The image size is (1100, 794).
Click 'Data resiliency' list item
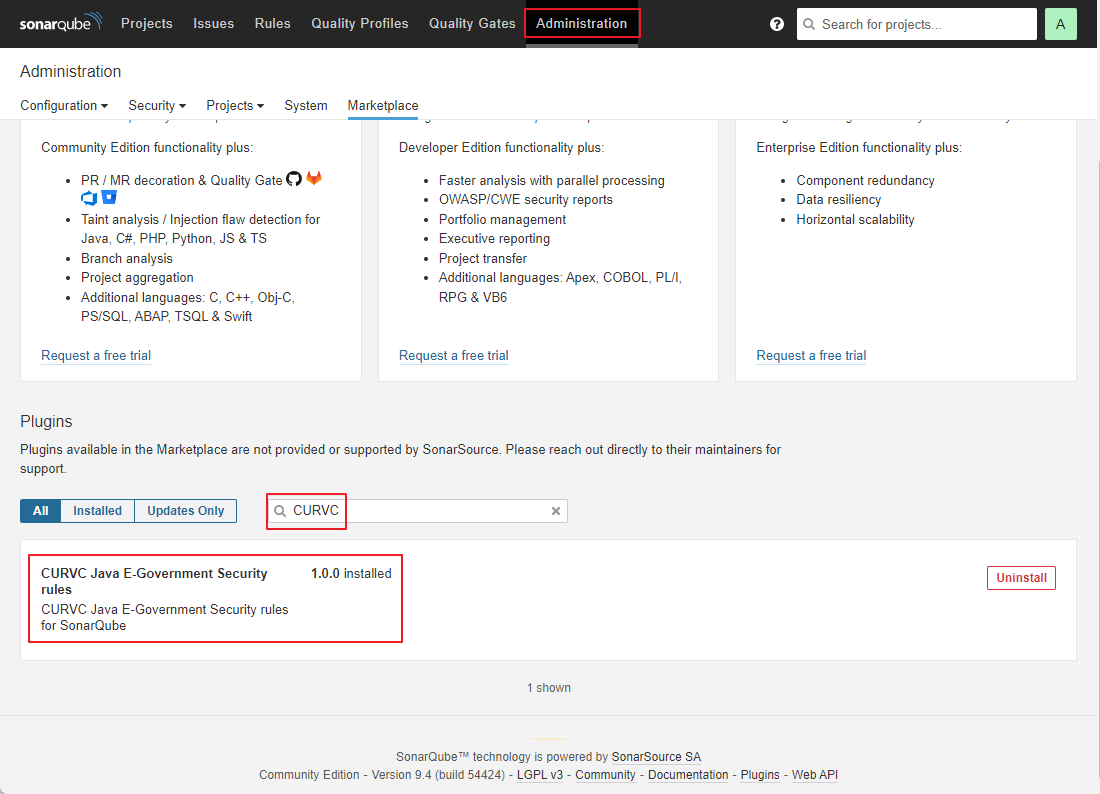pyautogui.click(x=838, y=200)
